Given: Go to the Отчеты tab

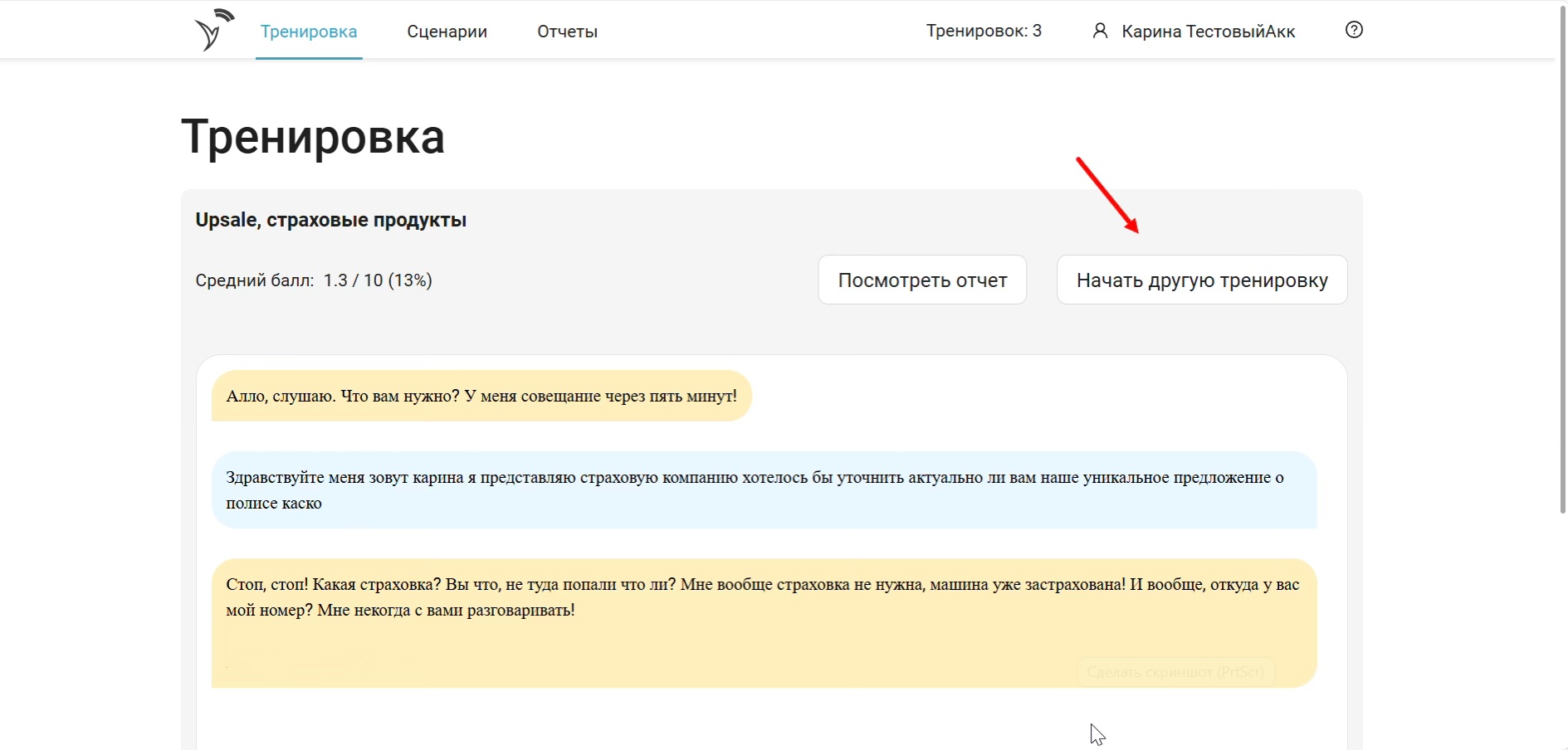Looking at the screenshot, I should [567, 32].
